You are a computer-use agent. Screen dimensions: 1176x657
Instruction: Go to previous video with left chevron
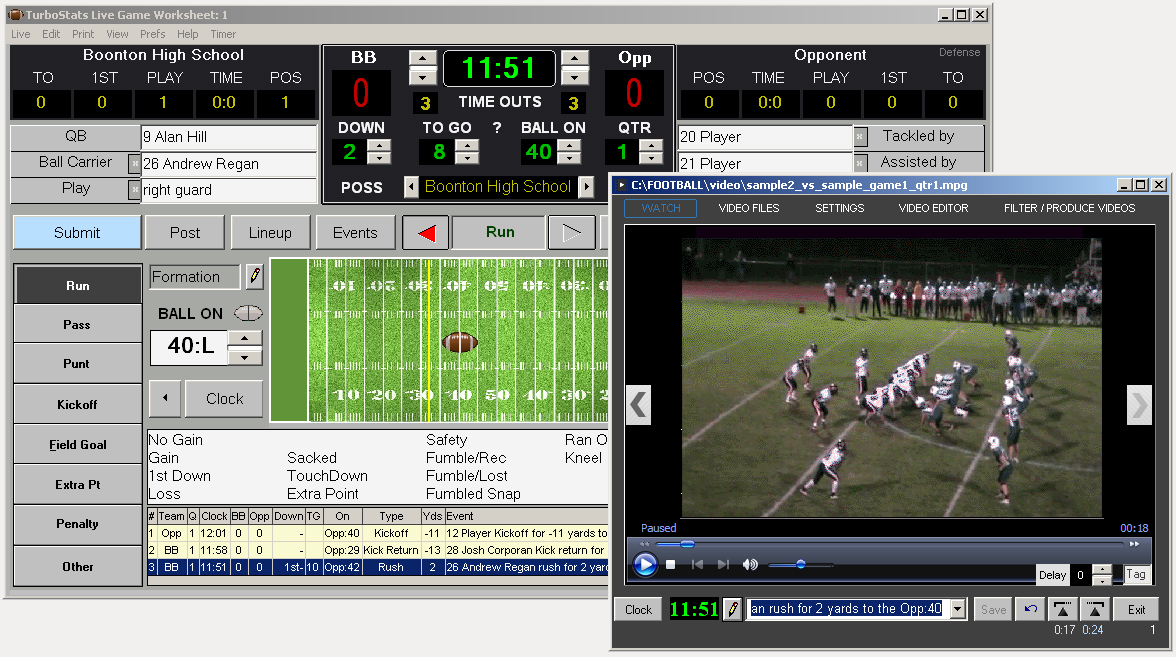pyautogui.click(x=638, y=405)
